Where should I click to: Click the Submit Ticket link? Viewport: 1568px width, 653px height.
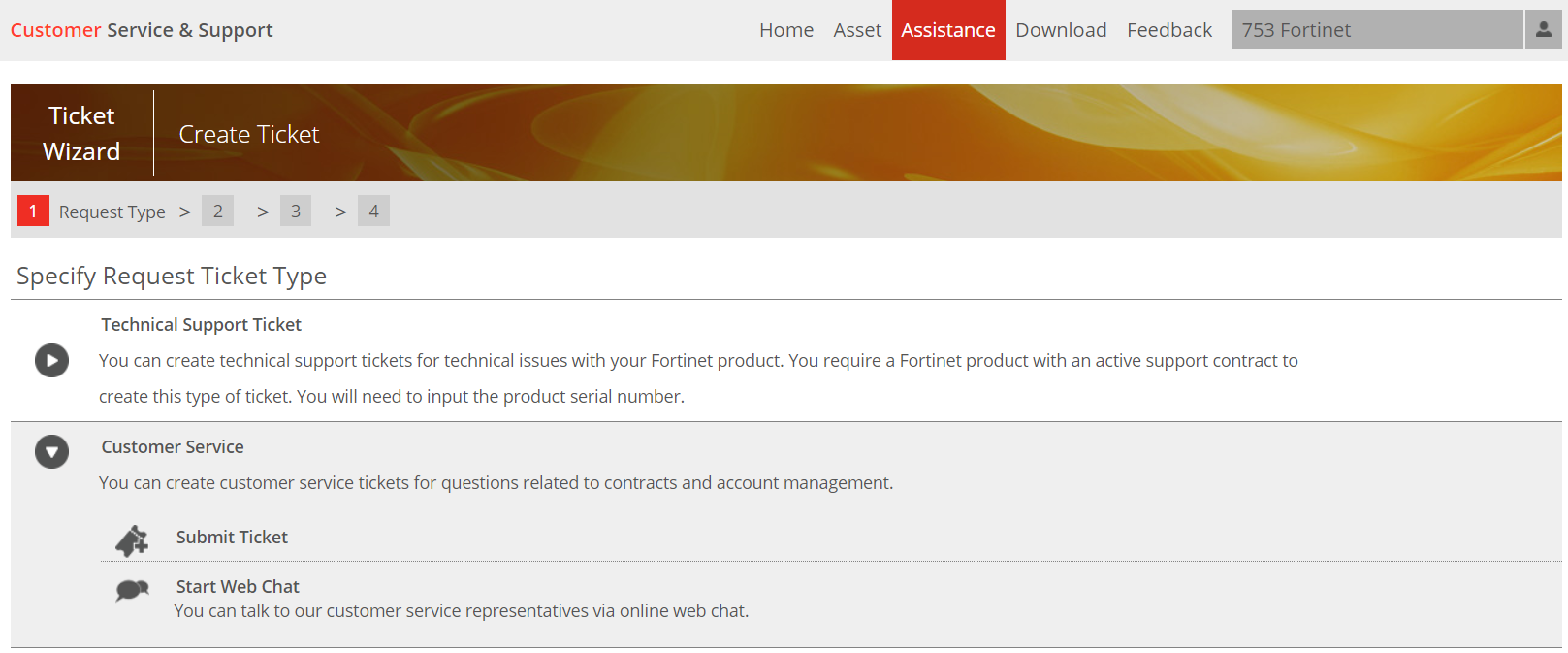(x=232, y=537)
